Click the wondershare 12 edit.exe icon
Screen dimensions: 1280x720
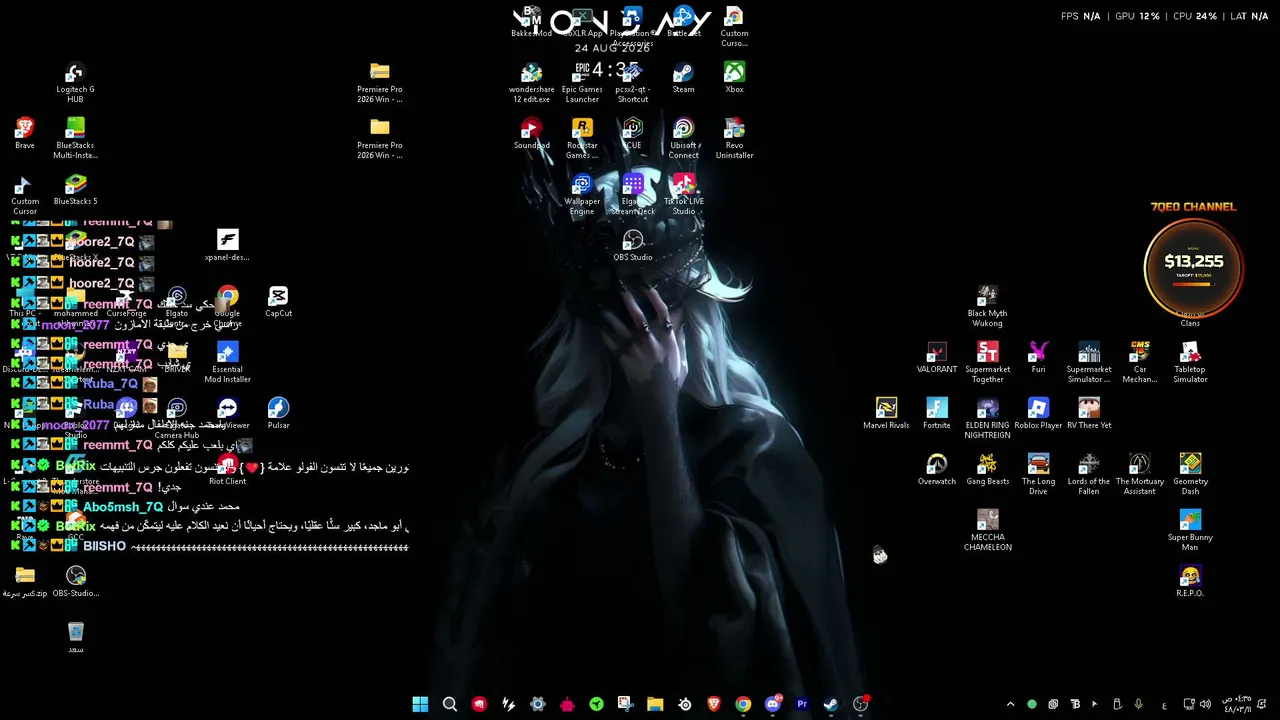tap(531, 83)
